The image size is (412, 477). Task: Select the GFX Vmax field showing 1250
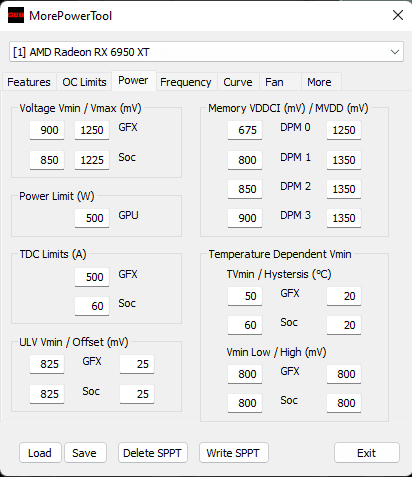92,130
